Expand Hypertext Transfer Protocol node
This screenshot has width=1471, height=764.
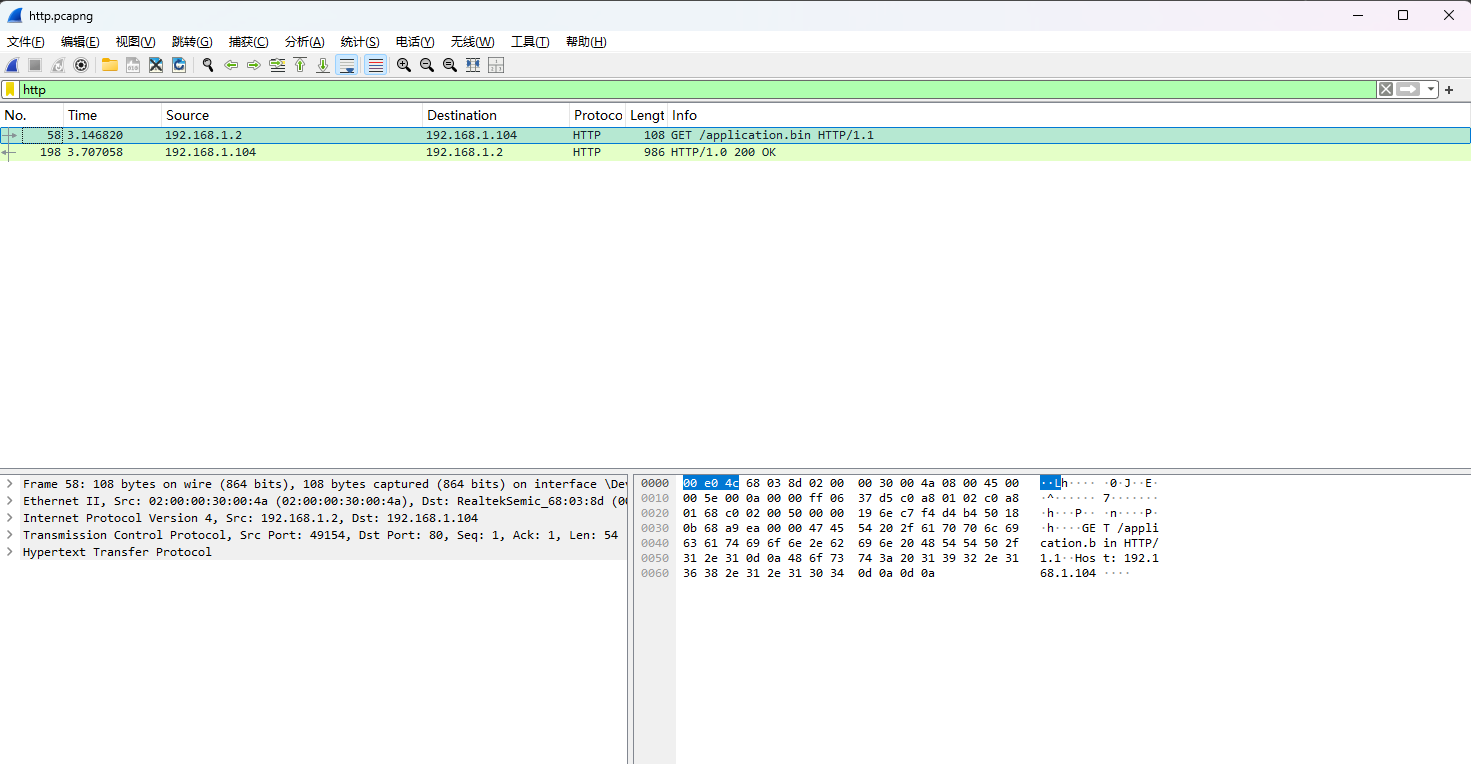click(9, 552)
